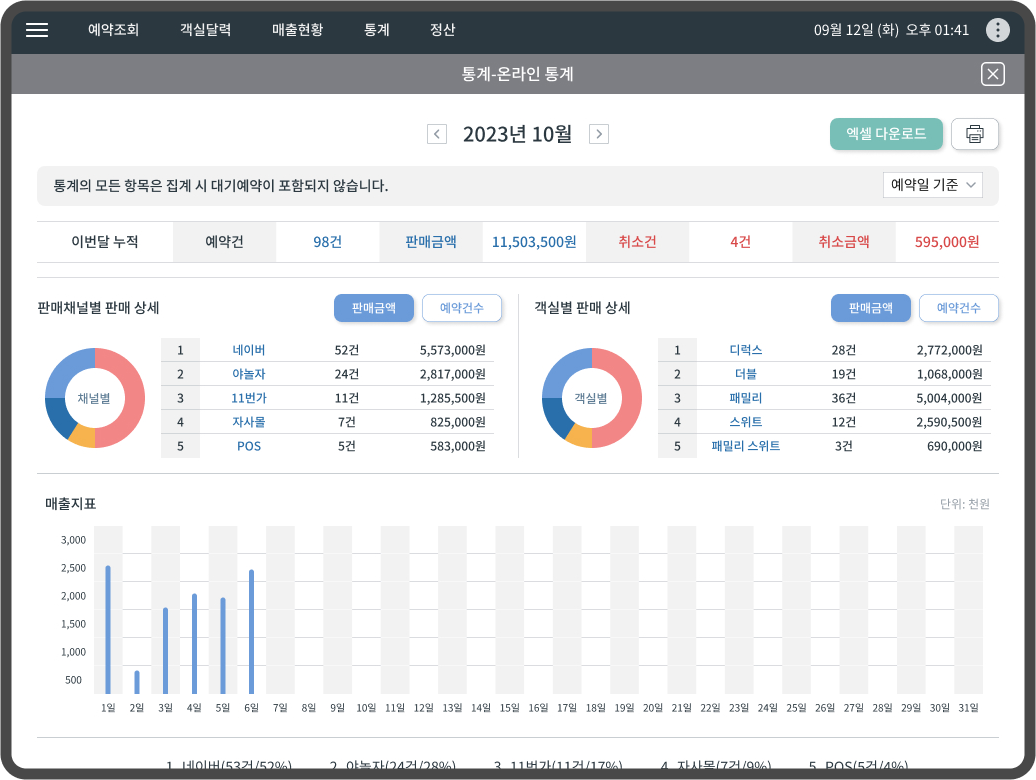Open the 객실달력 menu
The image size is (1036, 780).
click(x=205, y=30)
